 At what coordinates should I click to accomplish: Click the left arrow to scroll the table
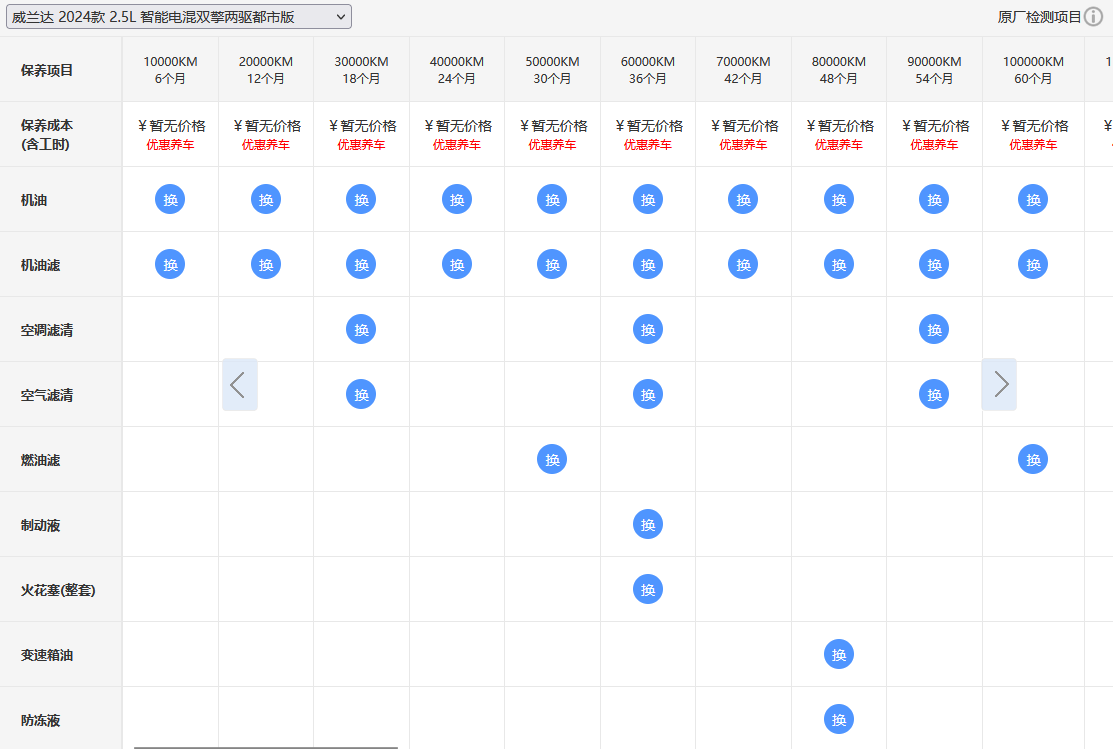click(x=239, y=385)
